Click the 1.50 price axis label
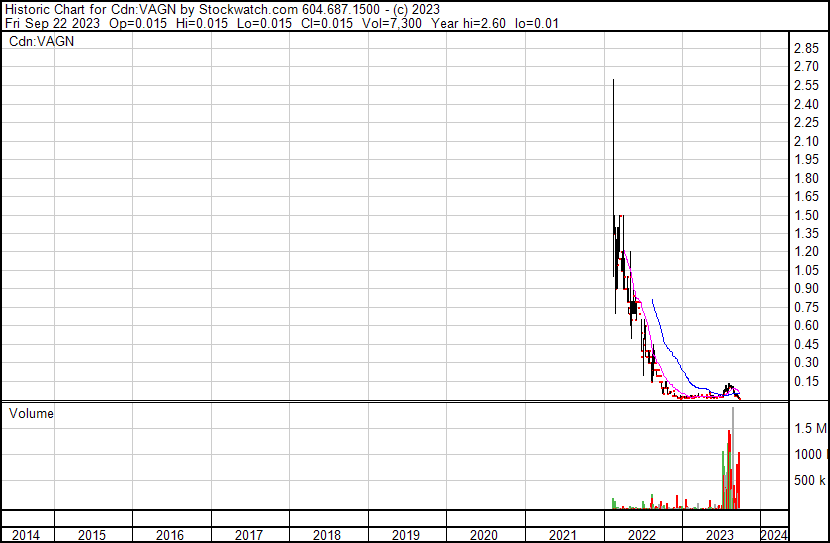 click(806, 215)
